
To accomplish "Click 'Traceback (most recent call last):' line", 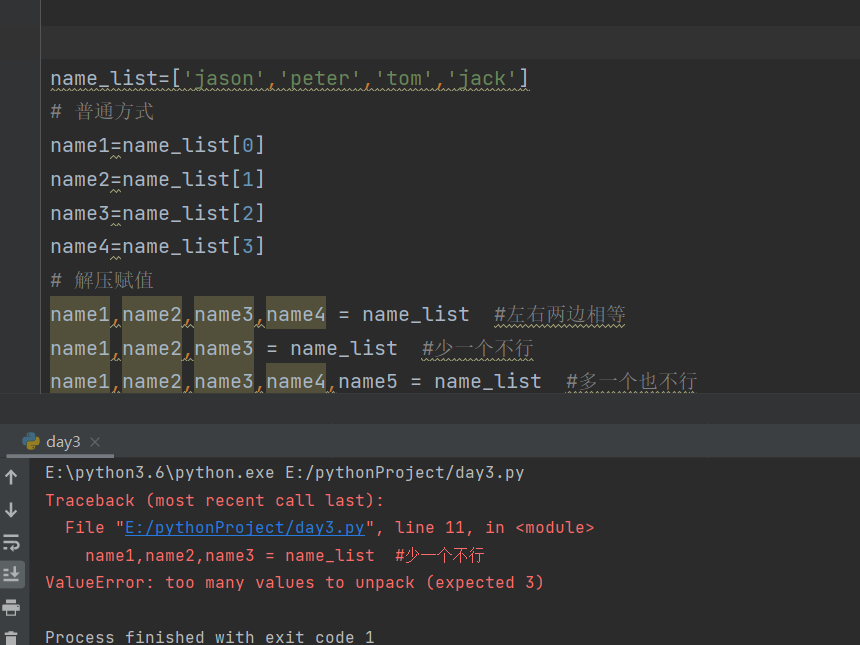I will coord(214,501).
